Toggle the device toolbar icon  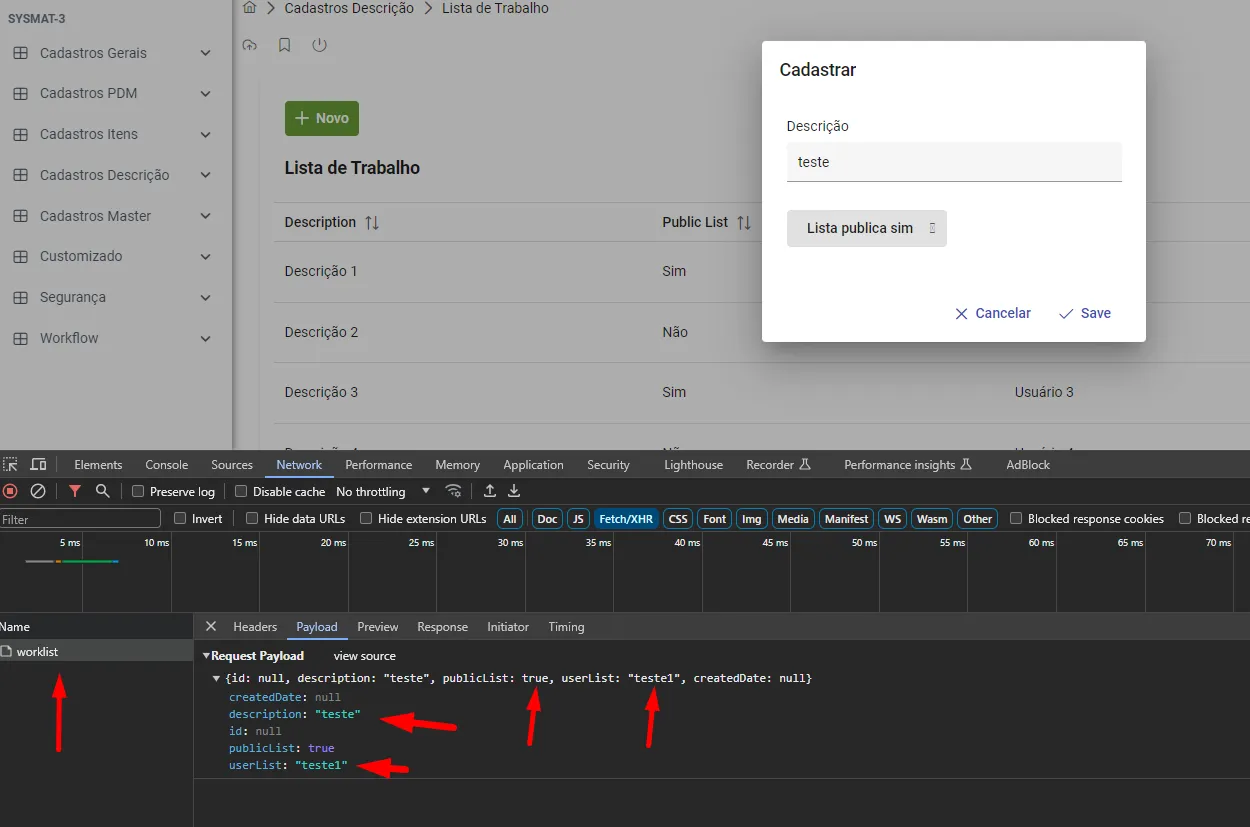[38, 465]
